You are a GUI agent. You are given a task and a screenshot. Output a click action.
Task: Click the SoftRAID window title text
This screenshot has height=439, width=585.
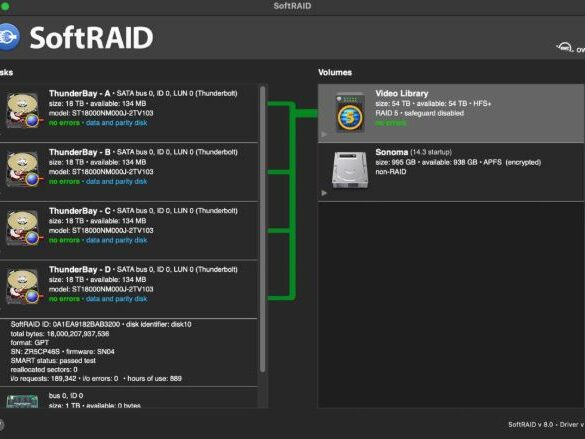(x=292, y=6)
